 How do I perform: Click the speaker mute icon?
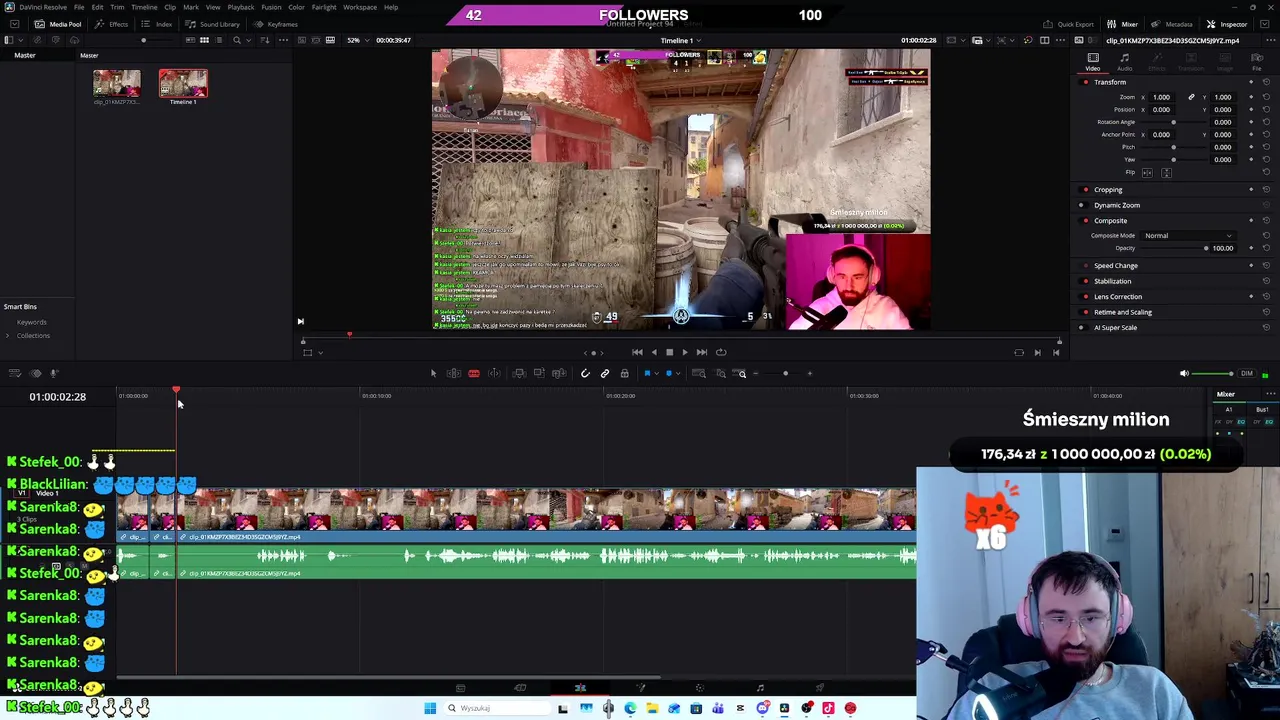(1184, 373)
